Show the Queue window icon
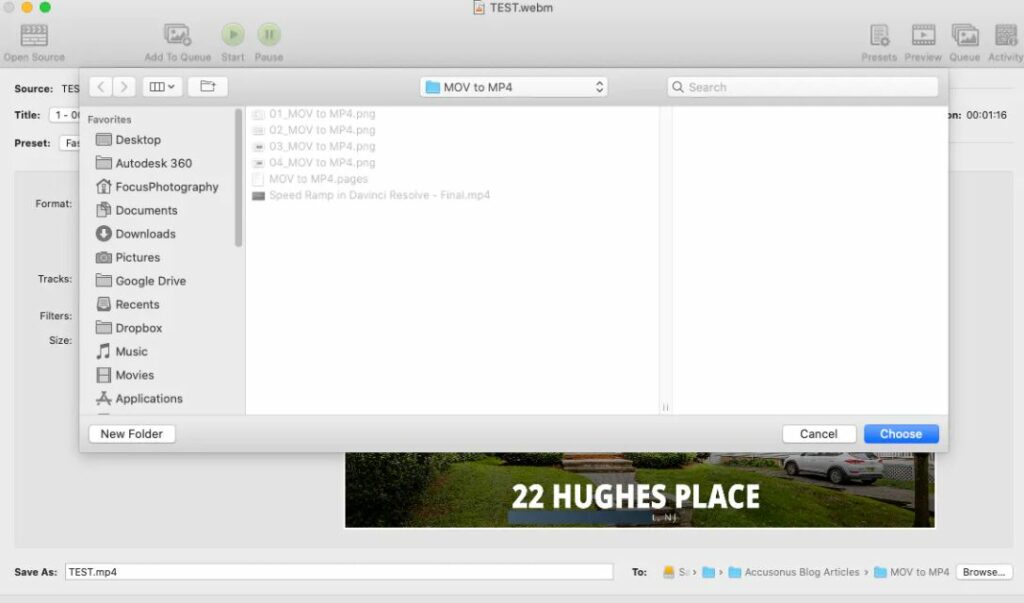1024x603 pixels. pos(964,36)
